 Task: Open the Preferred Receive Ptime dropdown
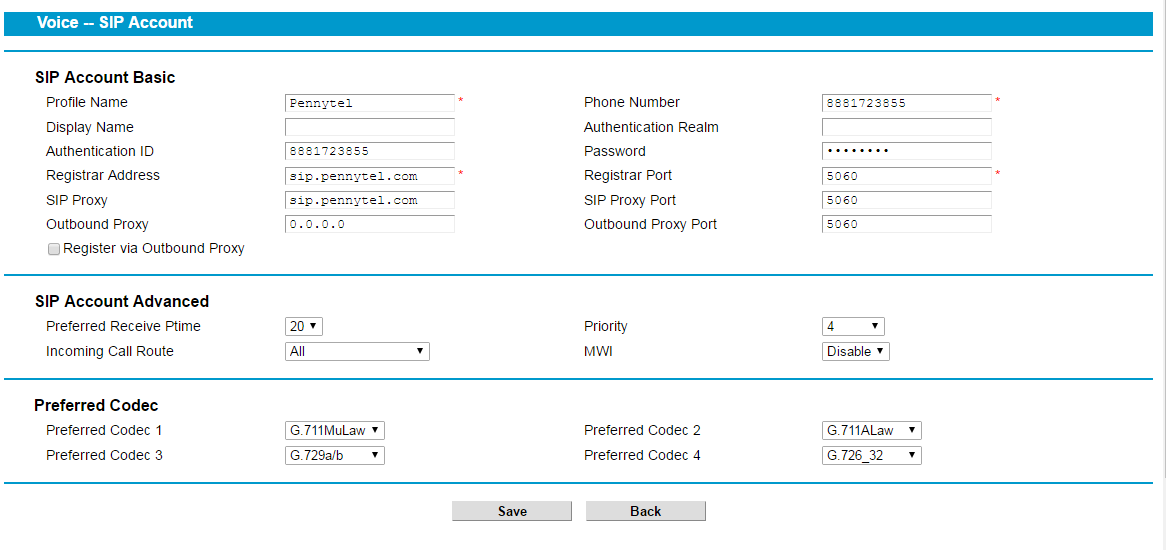[303, 326]
